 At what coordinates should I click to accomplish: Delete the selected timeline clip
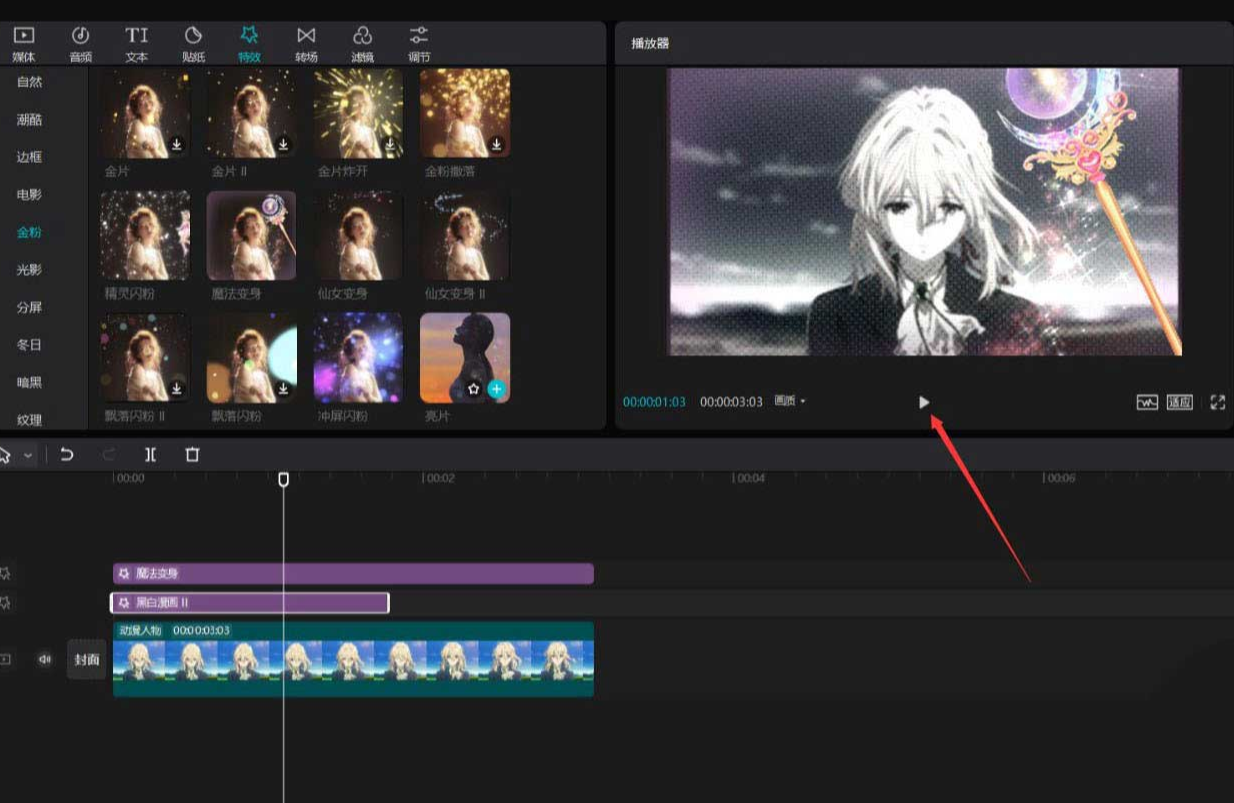point(193,455)
